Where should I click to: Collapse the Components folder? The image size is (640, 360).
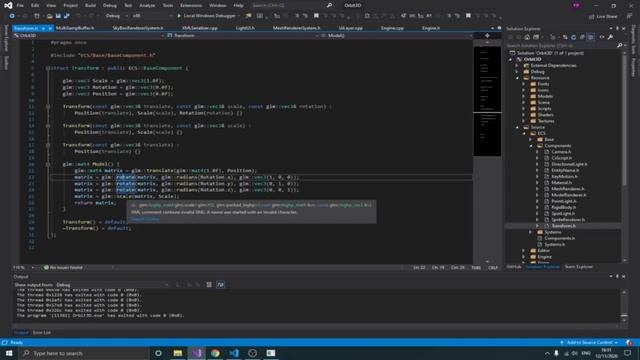pyautogui.click(x=531, y=146)
